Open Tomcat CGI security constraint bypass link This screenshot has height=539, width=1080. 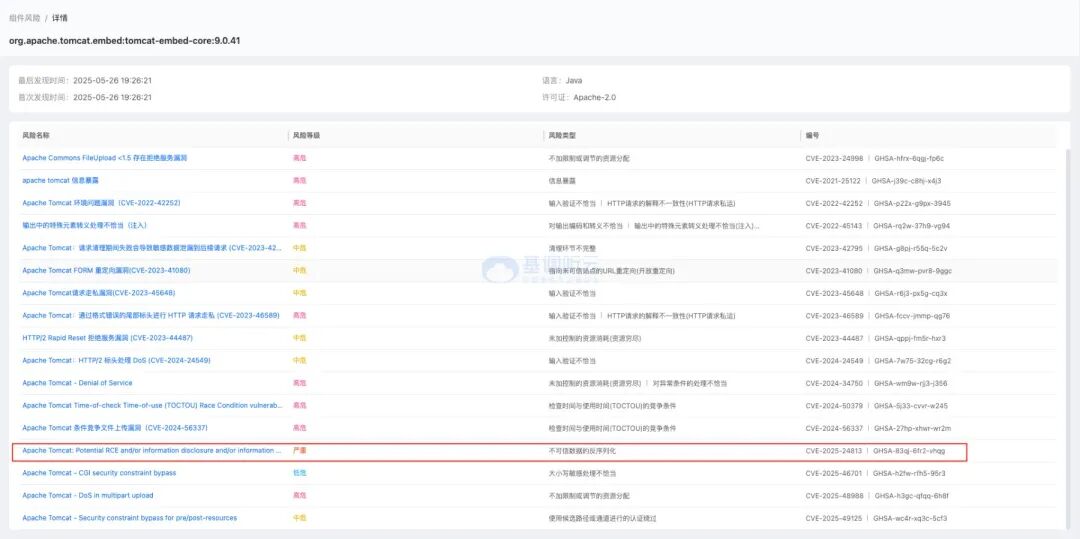pyautogui.click(x=99, y=473)
